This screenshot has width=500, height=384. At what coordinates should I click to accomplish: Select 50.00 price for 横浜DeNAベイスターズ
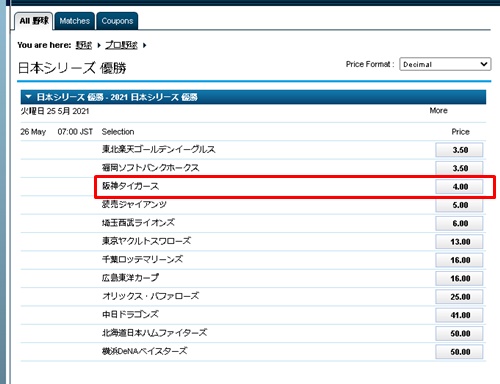point(459,351)
